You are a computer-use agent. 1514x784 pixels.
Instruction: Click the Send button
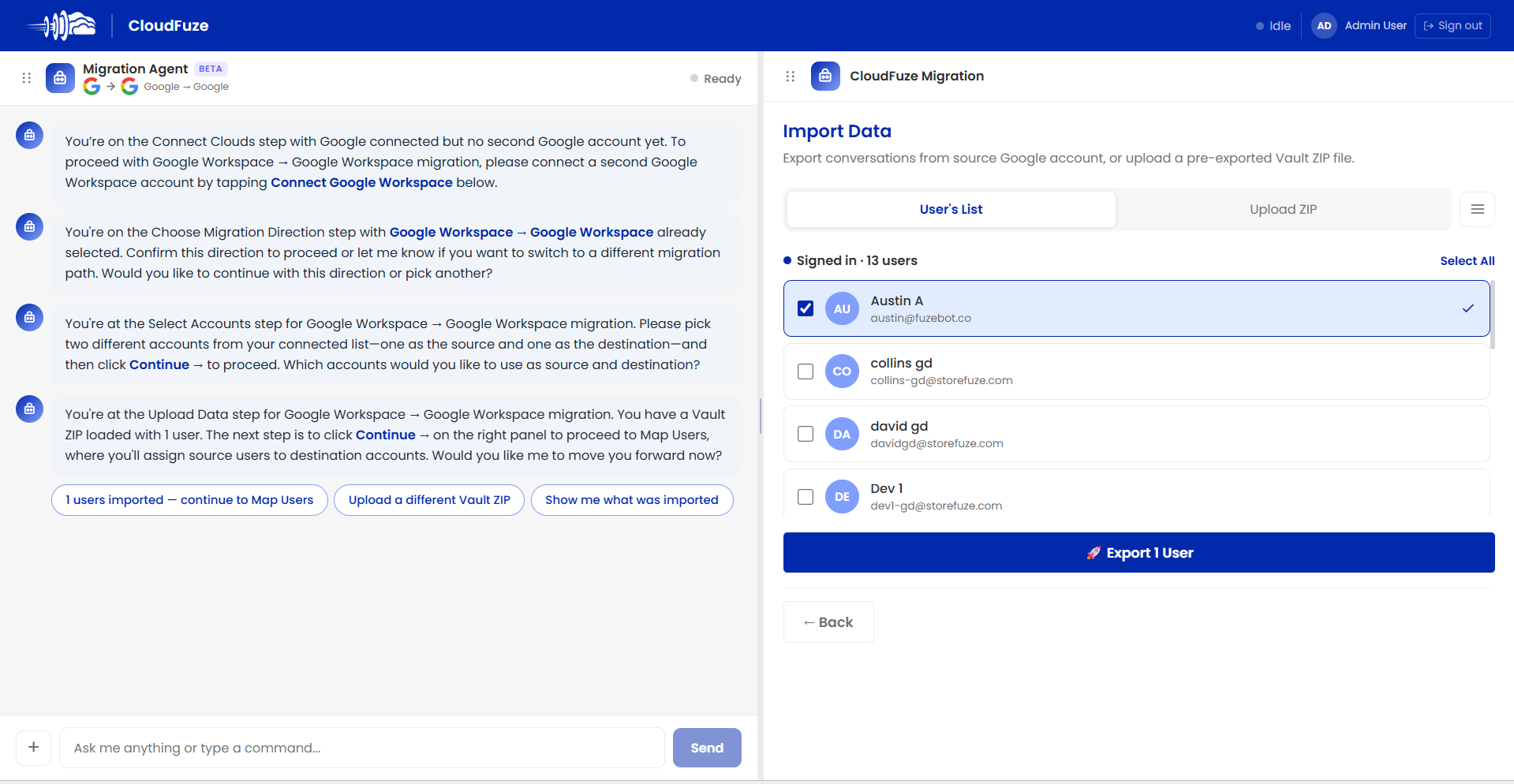pyautogui.click(x=707, y=748)
